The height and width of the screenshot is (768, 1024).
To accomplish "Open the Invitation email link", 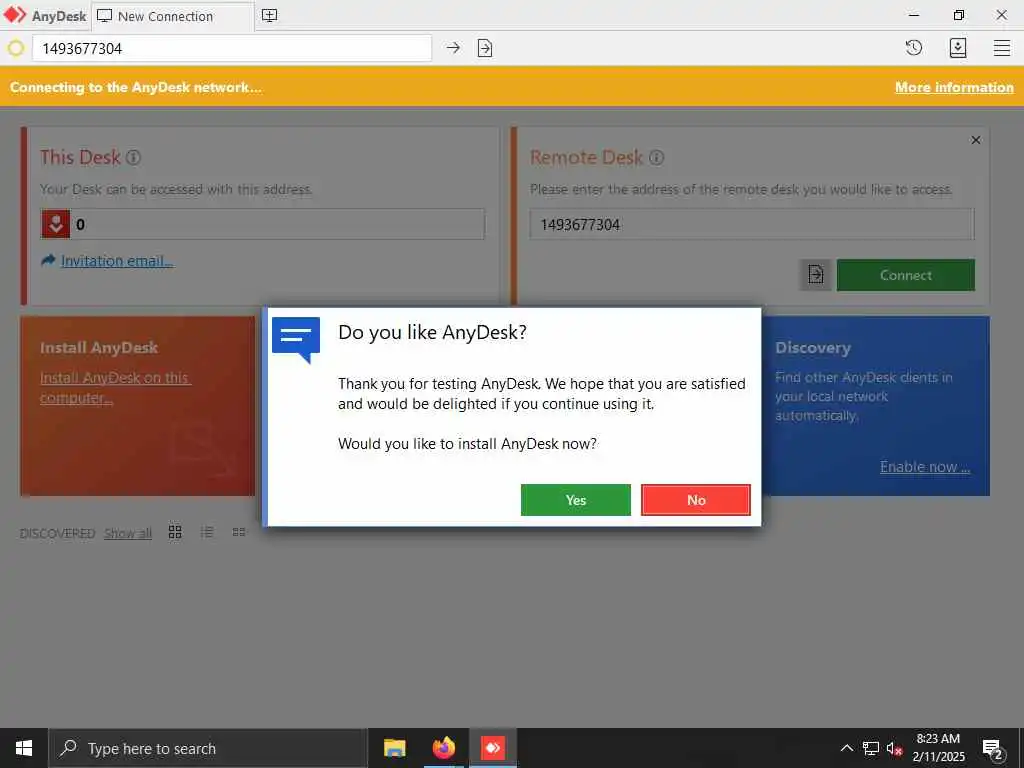I will [116, 261].
